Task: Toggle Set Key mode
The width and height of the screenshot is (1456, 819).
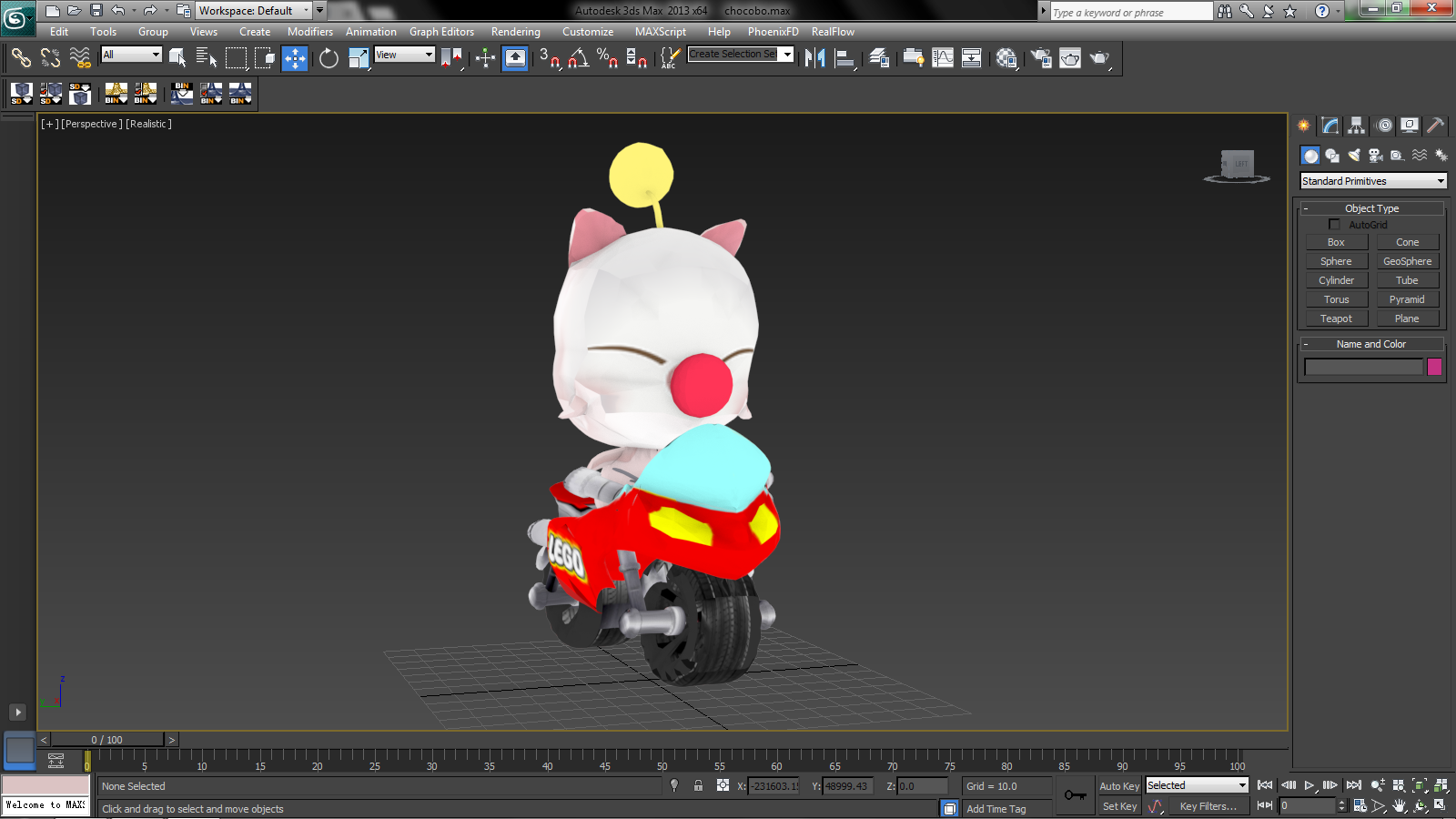Action: point(1119,806)
